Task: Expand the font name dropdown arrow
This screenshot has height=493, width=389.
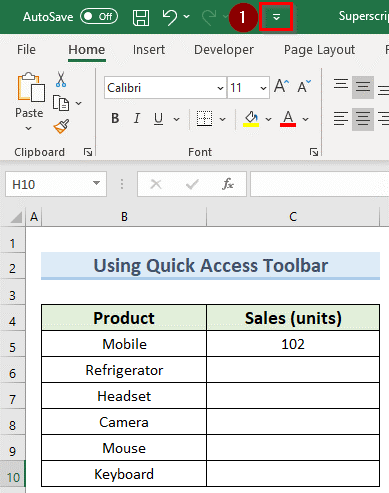Action: [220, 88]
